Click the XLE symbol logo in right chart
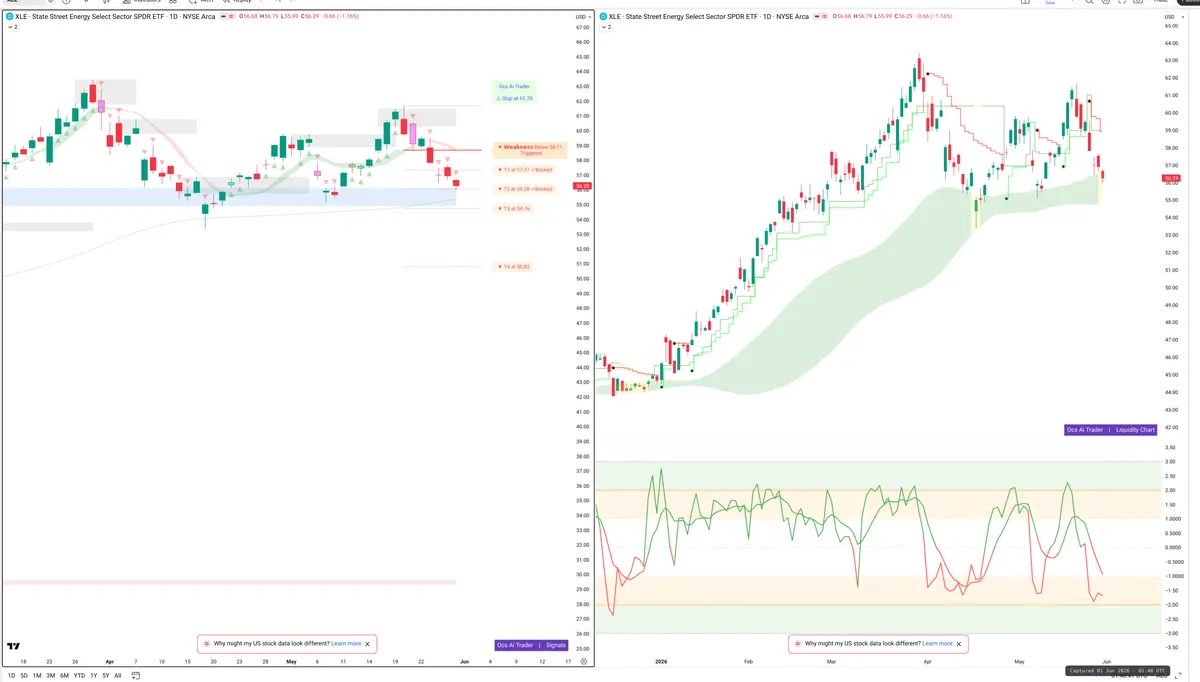1200x682 pixels. coord(603,17)
